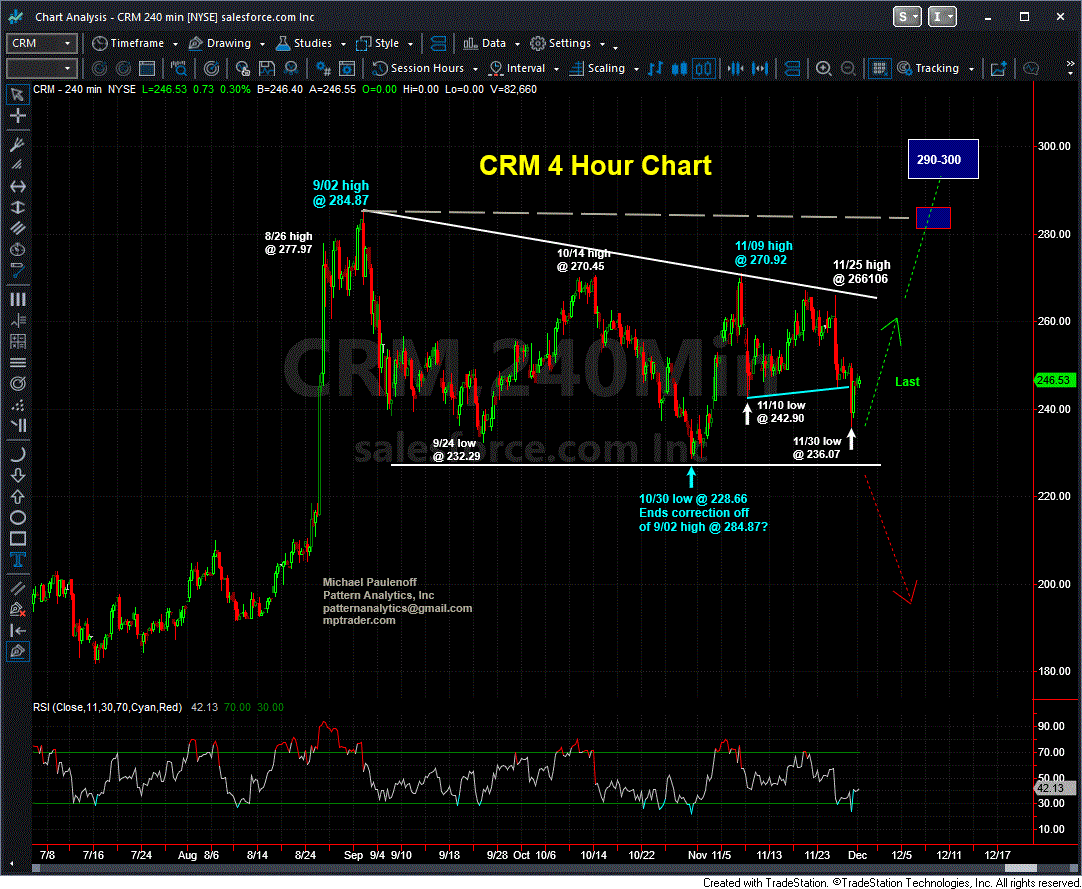Viewport: 1082px width, 889px height.
Task: Open the S symbol-link dropdown in title bar
Action: pos(907,16)
